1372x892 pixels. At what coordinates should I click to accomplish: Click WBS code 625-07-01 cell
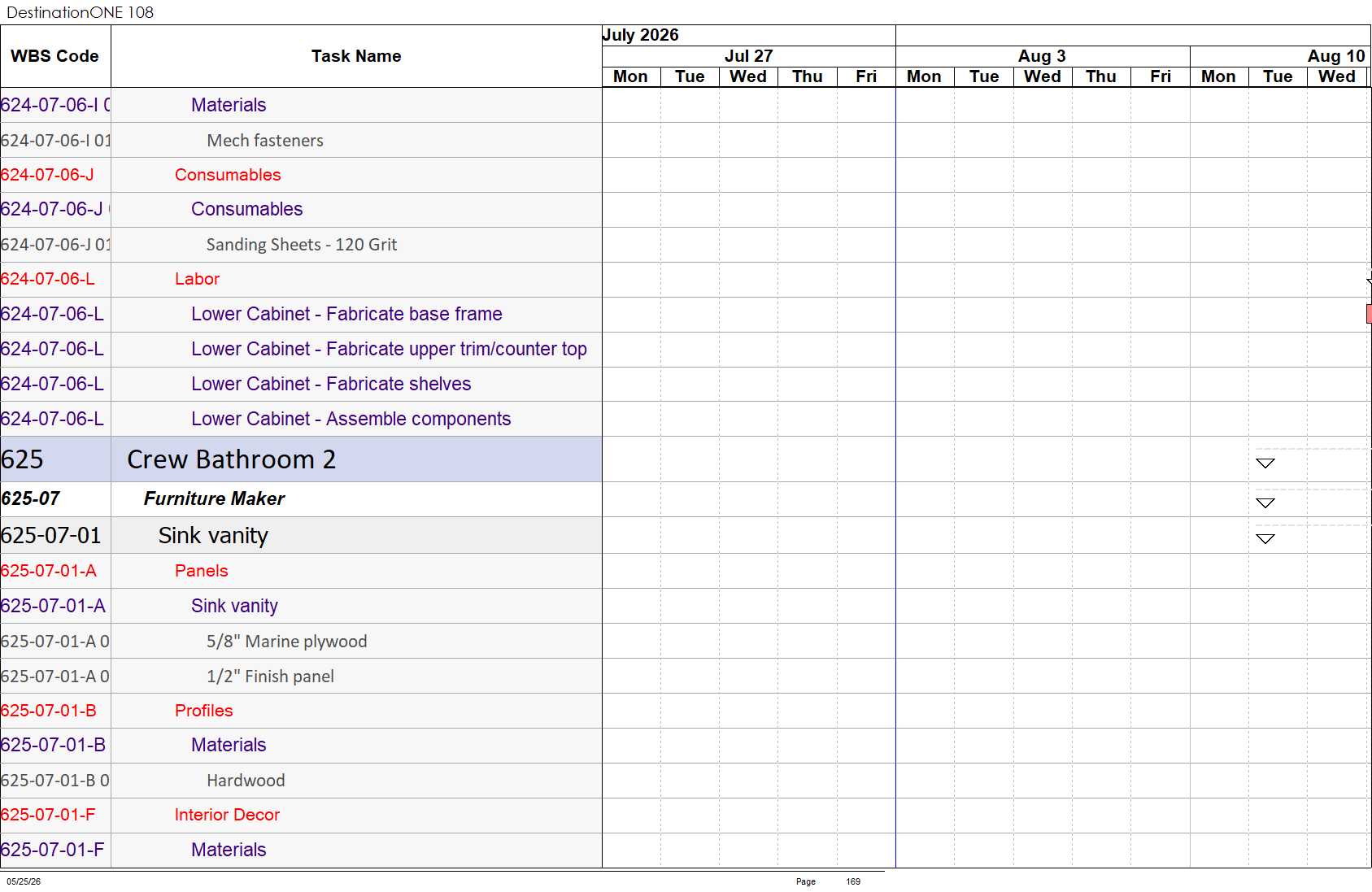55,535
